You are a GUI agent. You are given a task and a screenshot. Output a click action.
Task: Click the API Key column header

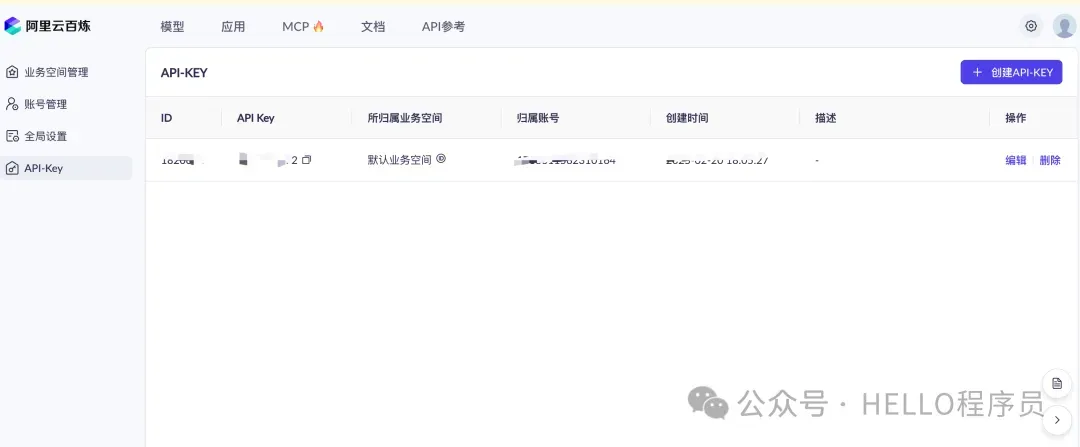point(256,118)
